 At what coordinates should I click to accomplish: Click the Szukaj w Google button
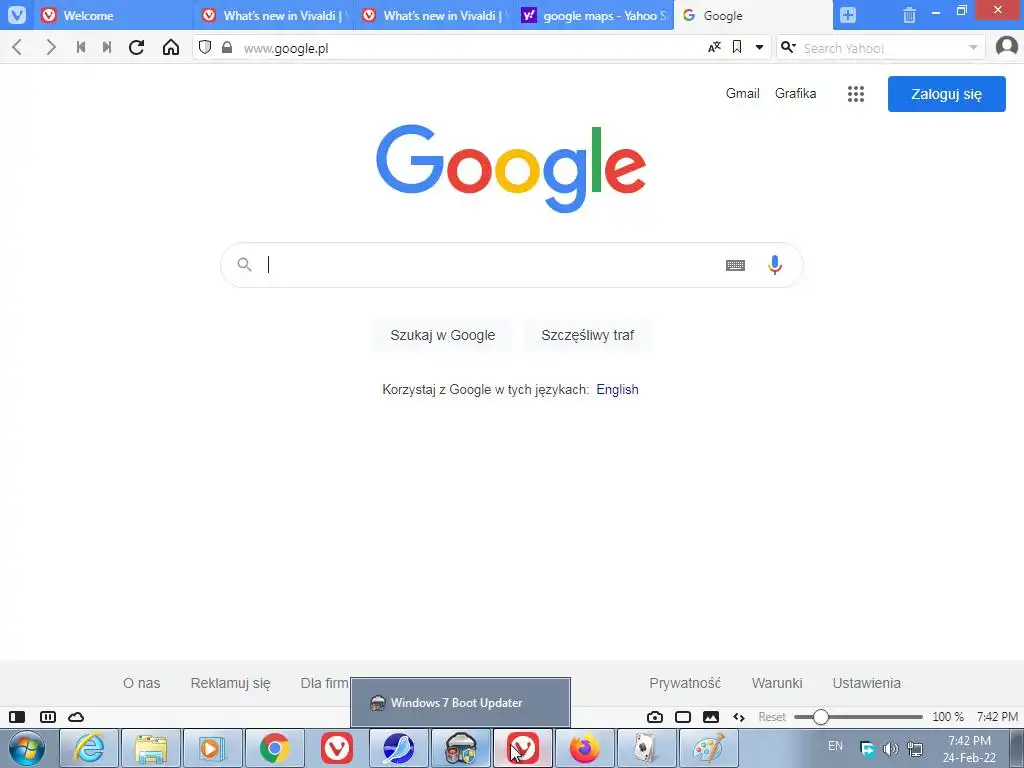click(x=443, y=335)
